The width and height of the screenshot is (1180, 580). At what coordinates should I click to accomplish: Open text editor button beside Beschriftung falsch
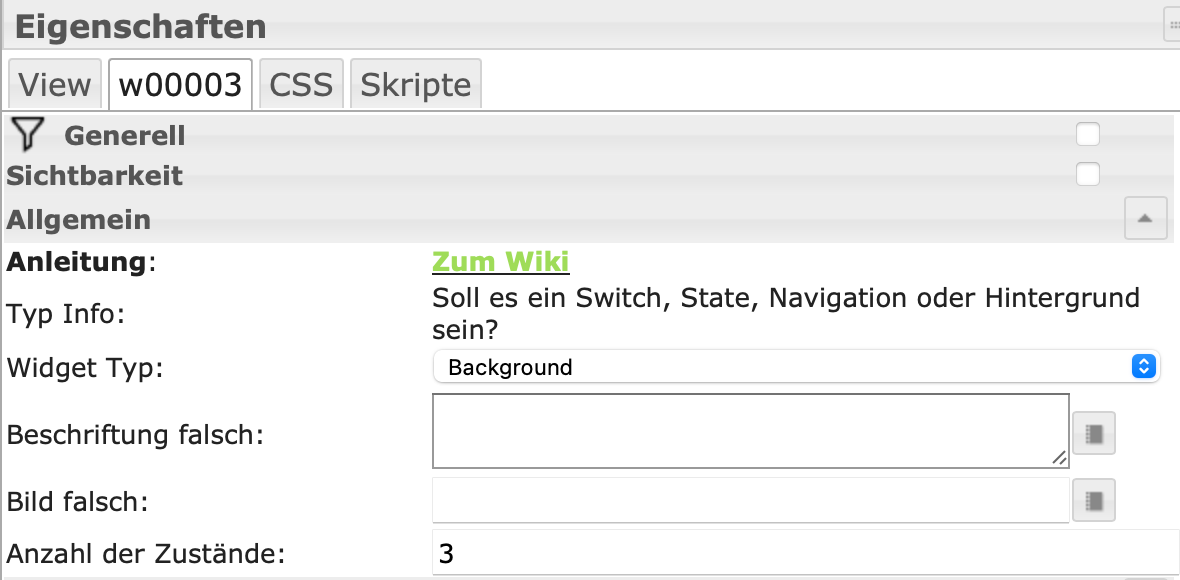click(1093, 433)
